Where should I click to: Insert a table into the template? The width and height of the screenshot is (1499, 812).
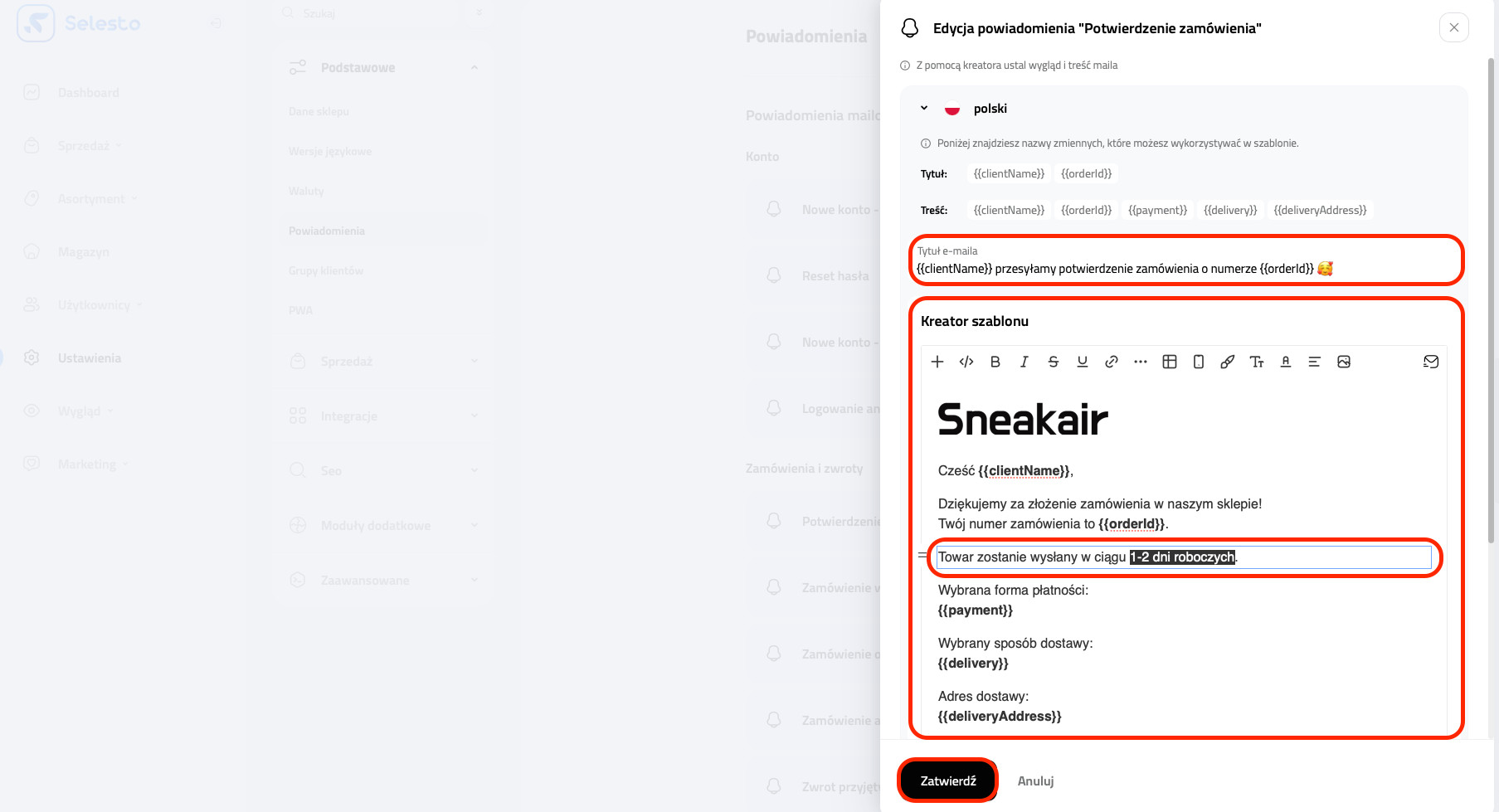click(x=1170, y=362)
